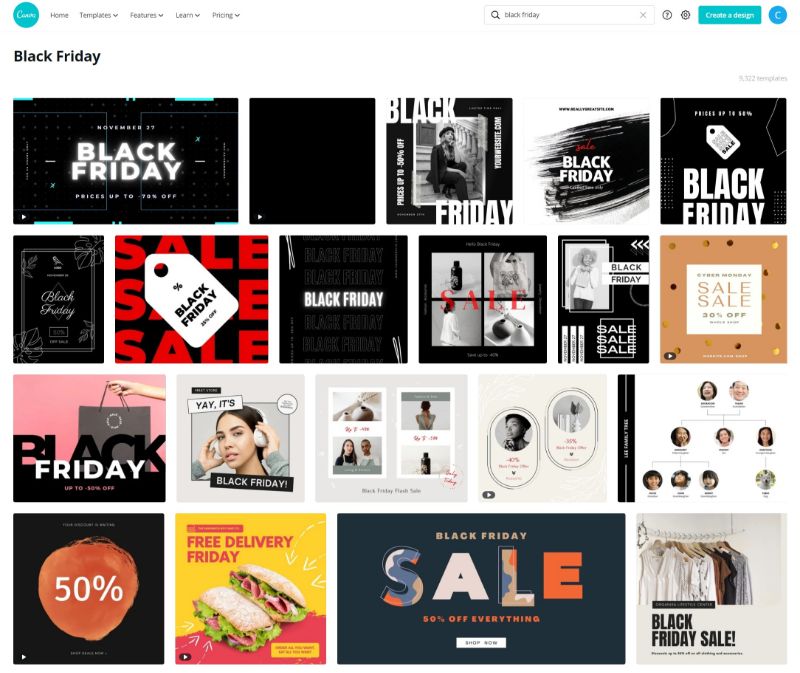Open the help question mark icon
Screen dimensions: 800x673
[x=667, y=15]
